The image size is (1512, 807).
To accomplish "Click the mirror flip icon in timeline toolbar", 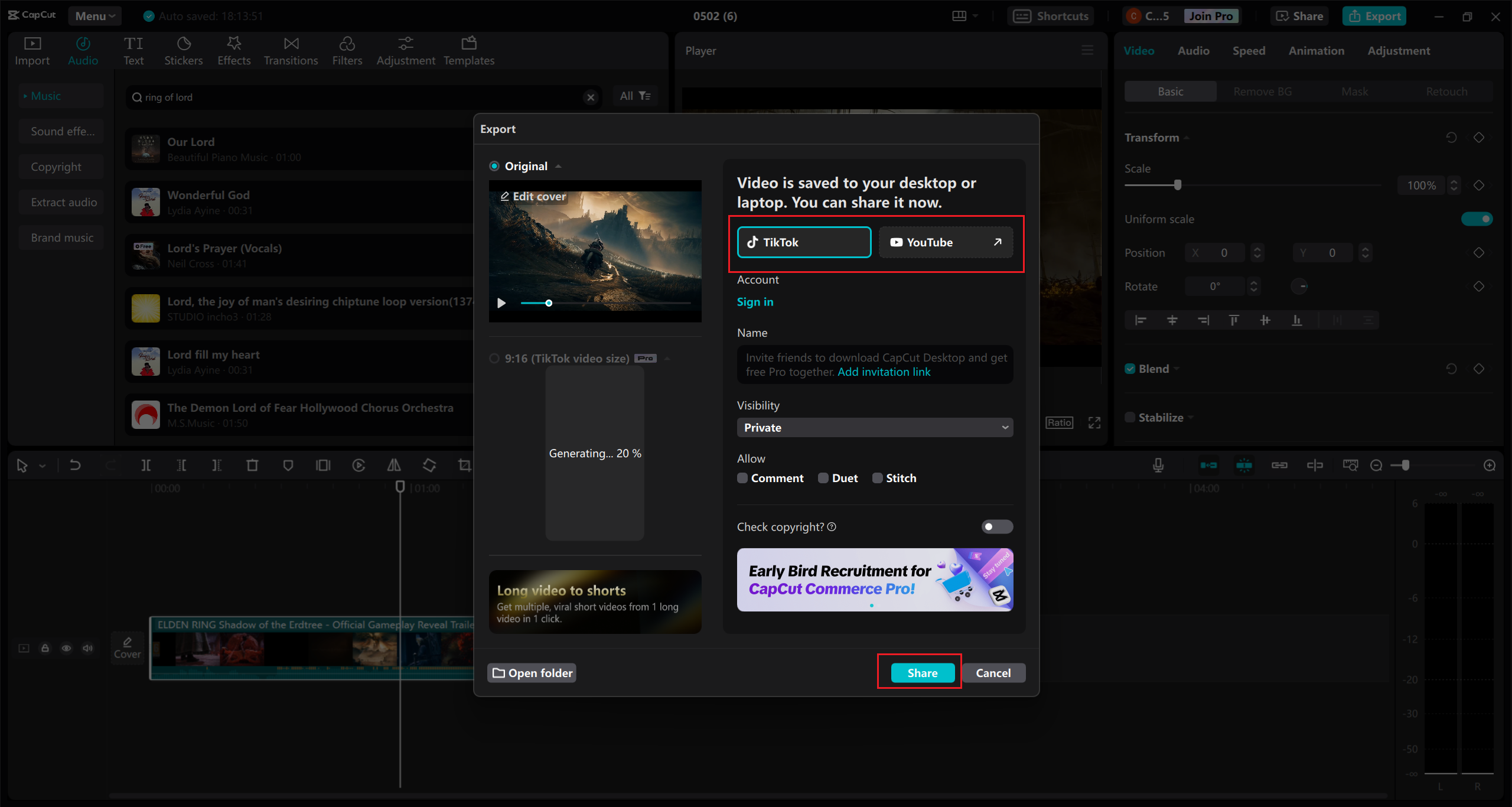I will click(x=394, y=466).
